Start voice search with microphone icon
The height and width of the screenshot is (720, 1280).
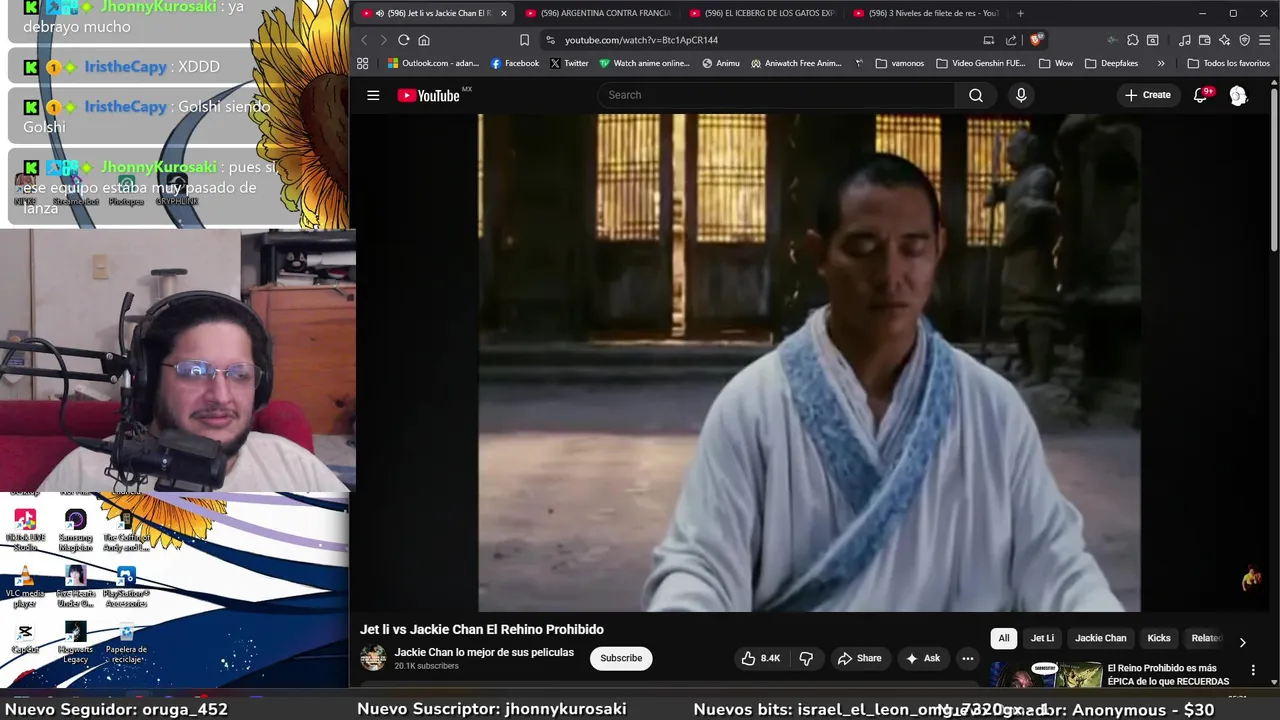1021,95
